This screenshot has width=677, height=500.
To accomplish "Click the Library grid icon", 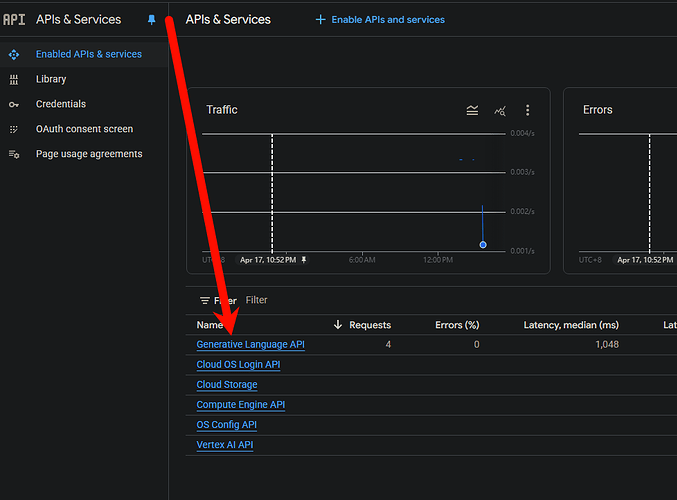I will tap(14, 79).
